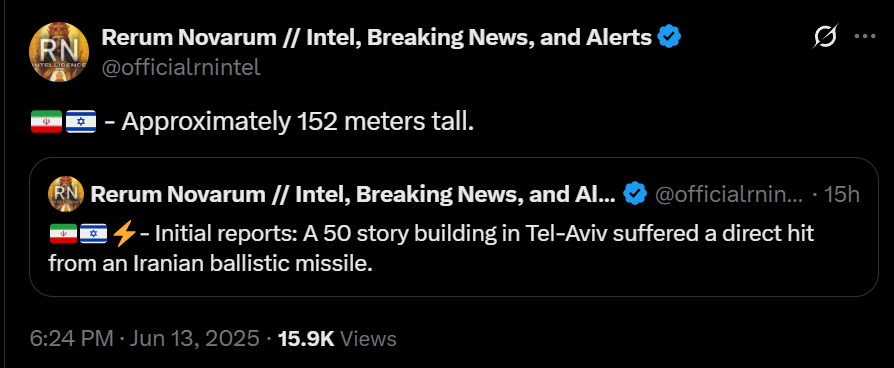The height and width of the screenshot is (368, 894).
Task: Click the blue verified badge beside main author name
Action: (669, 38)
